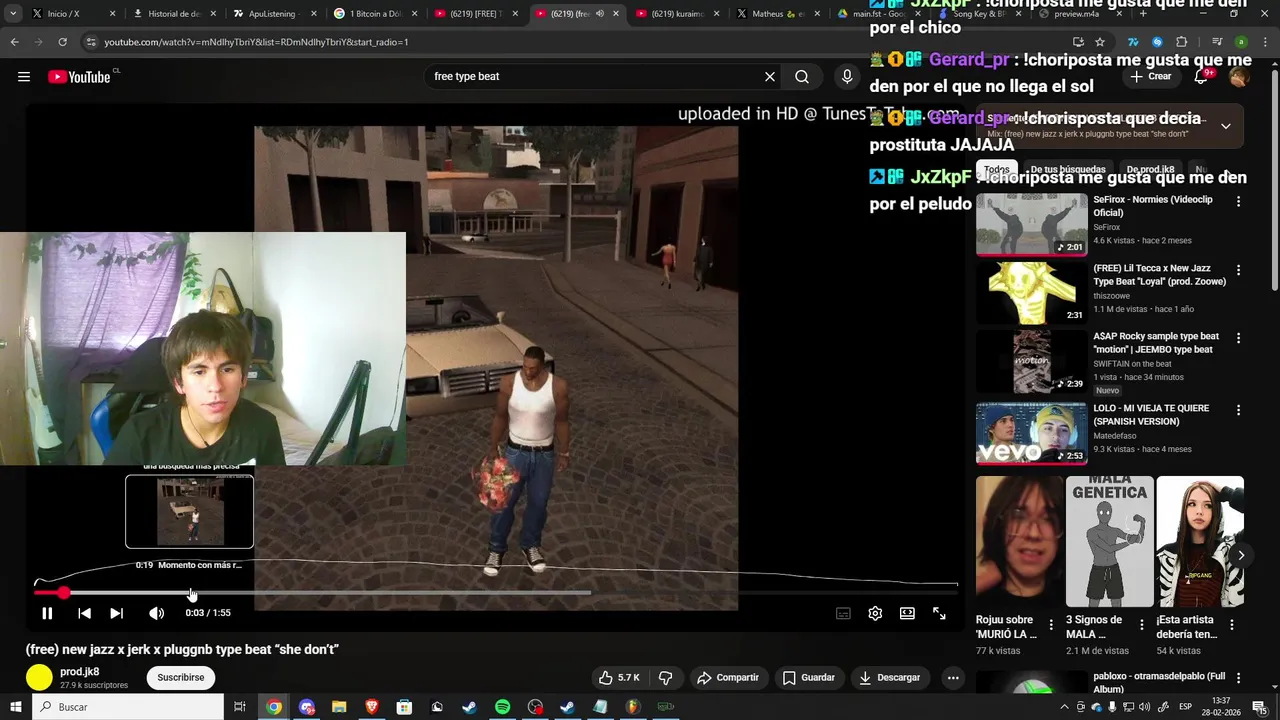Open options for '¡Esta artista debería' short
The image size is (1280, 720).
[1232, 625]
